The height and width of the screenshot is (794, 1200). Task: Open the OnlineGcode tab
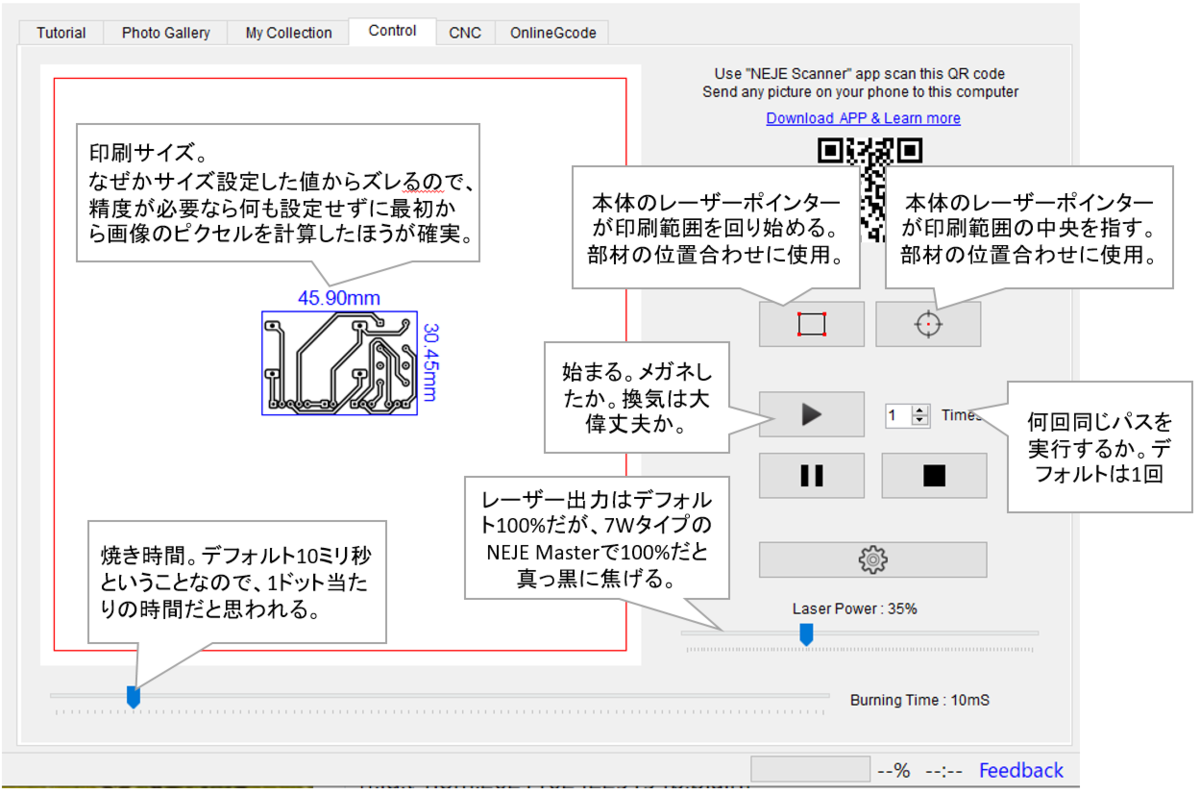(x=552, y=33)
